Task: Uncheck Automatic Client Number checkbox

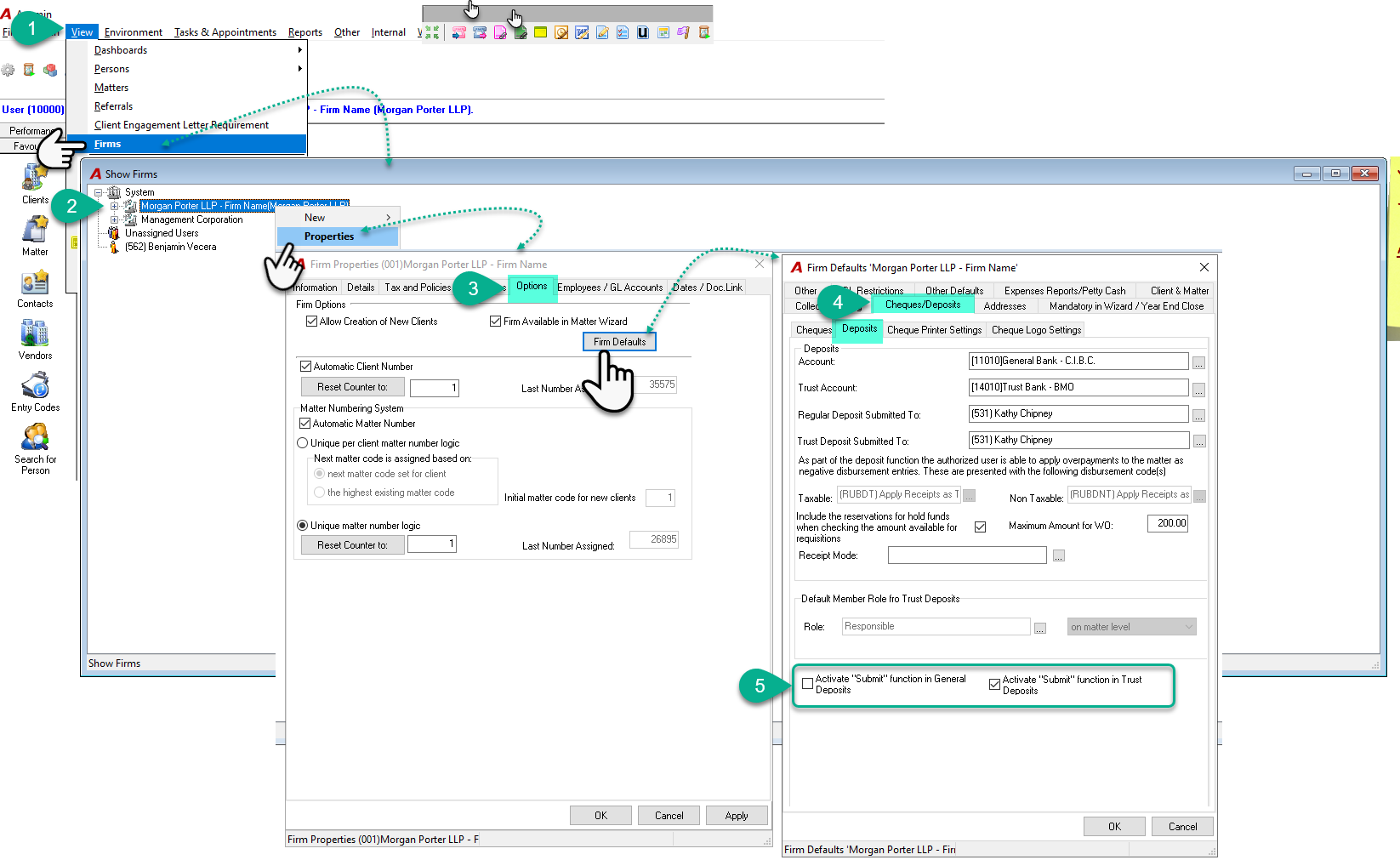Action: [305, 367]
